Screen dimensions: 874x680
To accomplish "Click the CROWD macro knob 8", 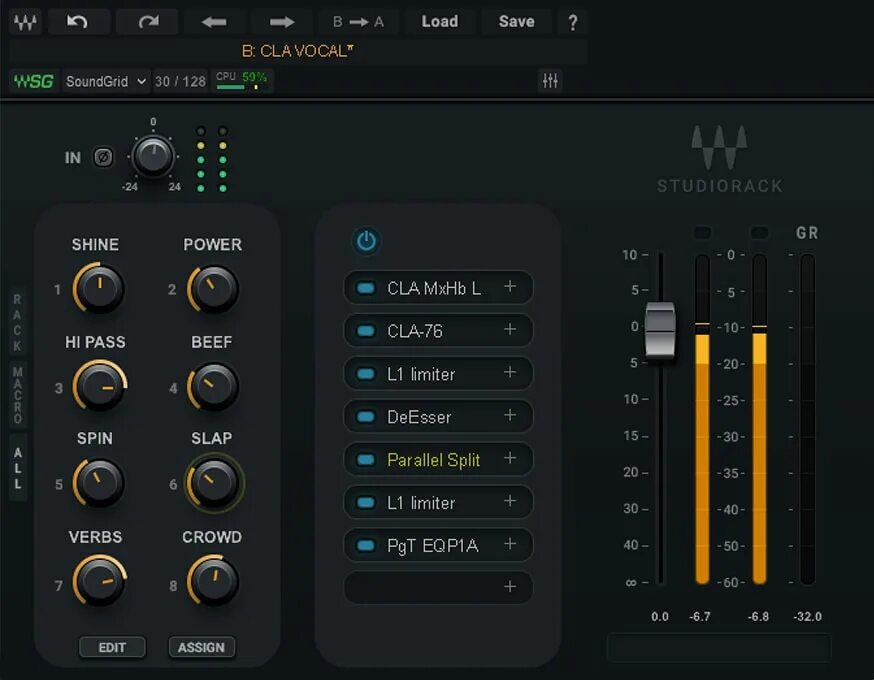I will (213, 581).
